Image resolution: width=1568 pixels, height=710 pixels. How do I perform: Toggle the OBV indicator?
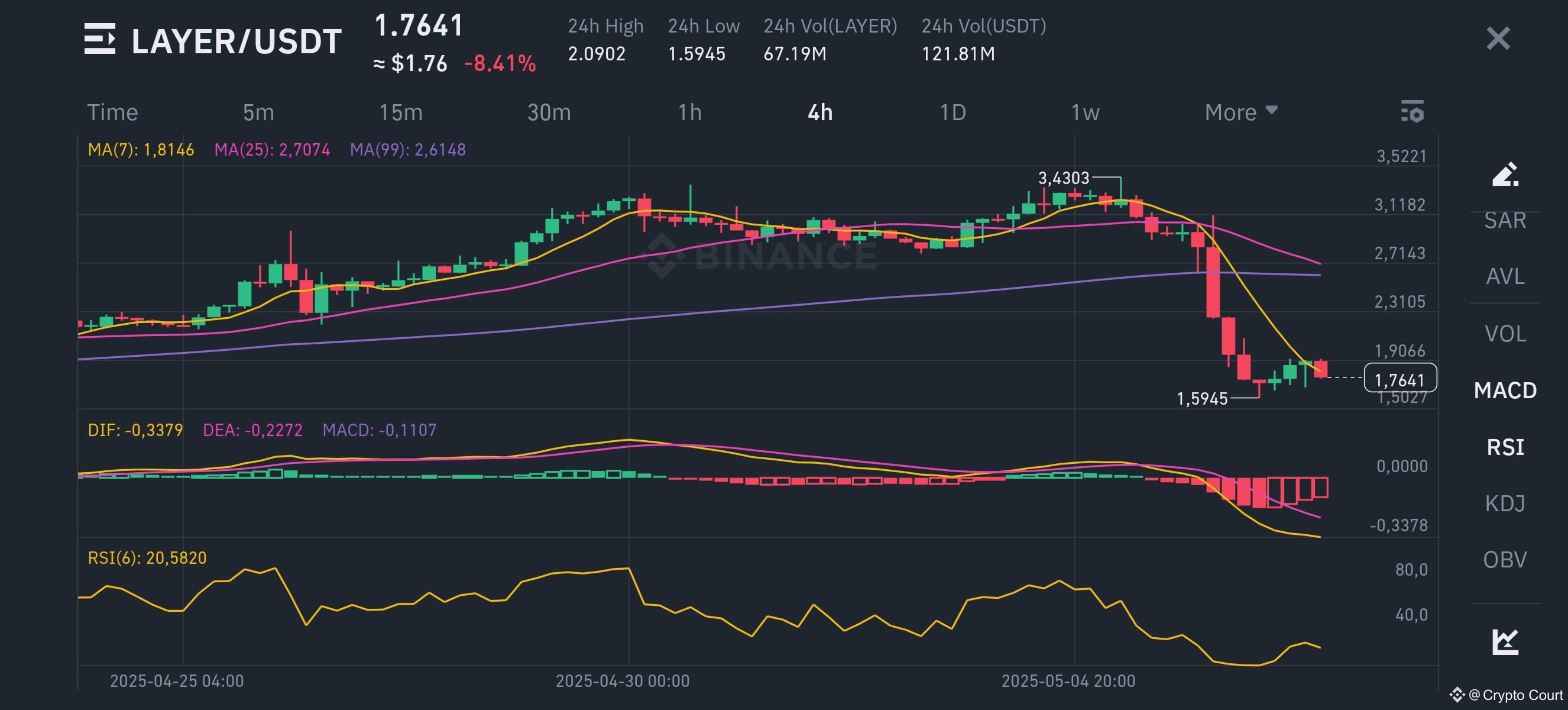click(1505, 560)
